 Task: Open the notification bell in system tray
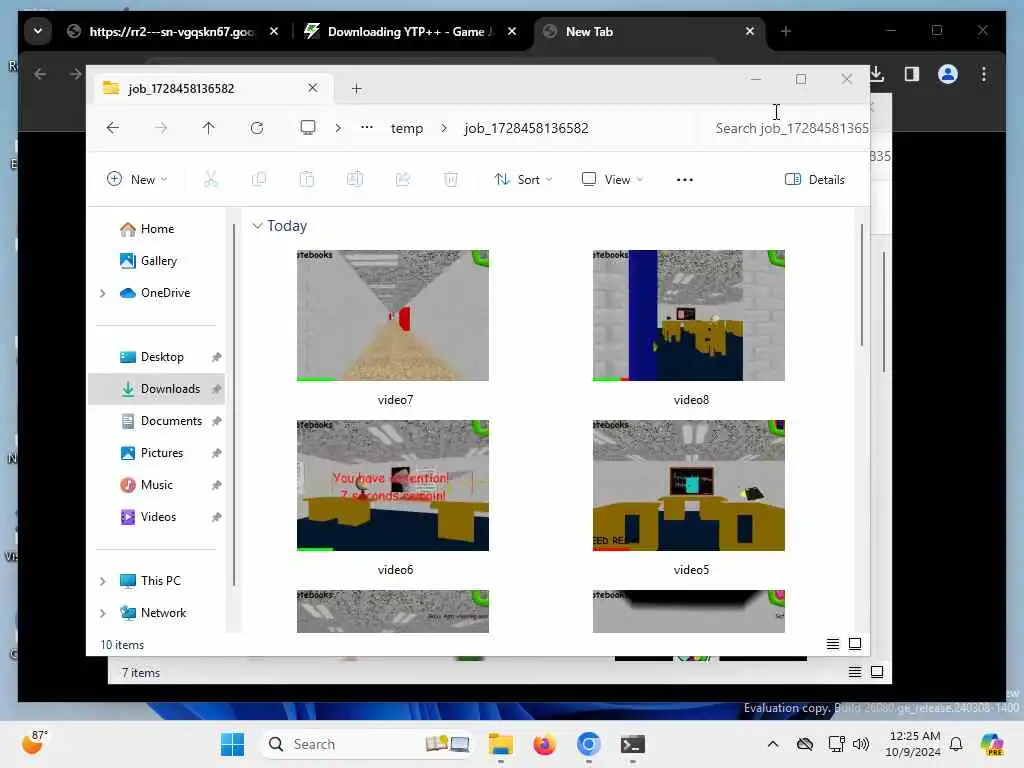[x=956, y=744]
